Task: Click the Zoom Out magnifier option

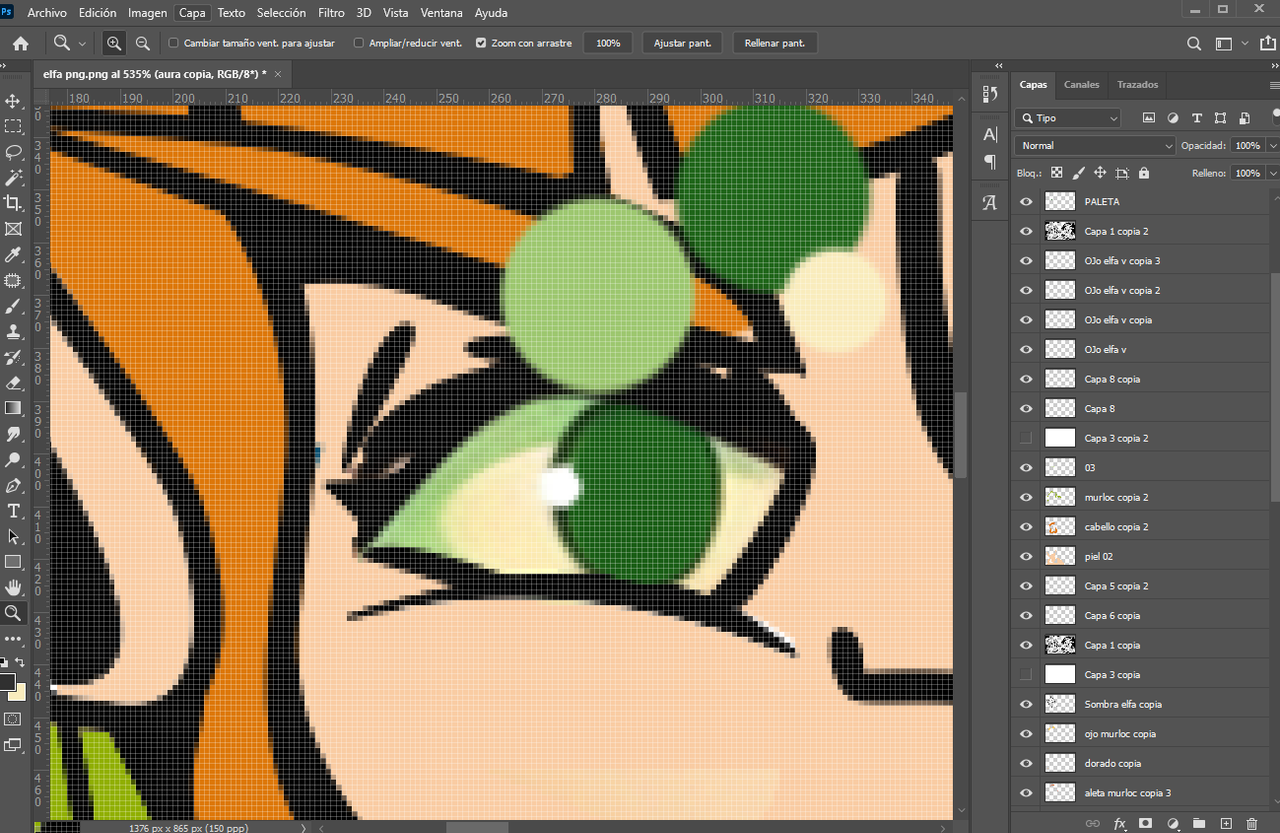Action: [143, 43]
